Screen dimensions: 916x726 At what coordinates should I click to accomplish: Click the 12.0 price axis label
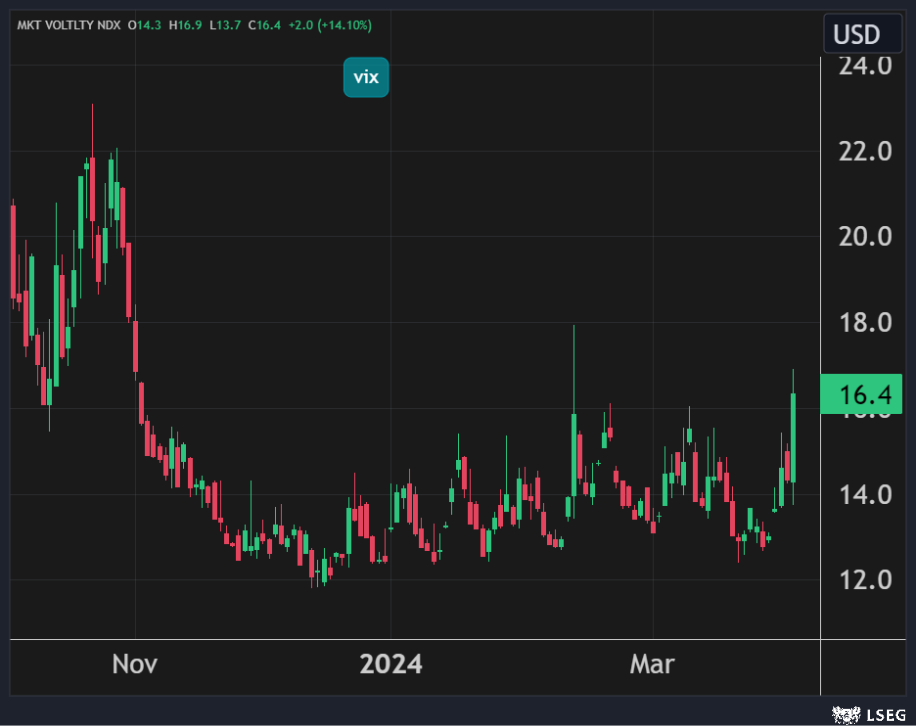863,580
